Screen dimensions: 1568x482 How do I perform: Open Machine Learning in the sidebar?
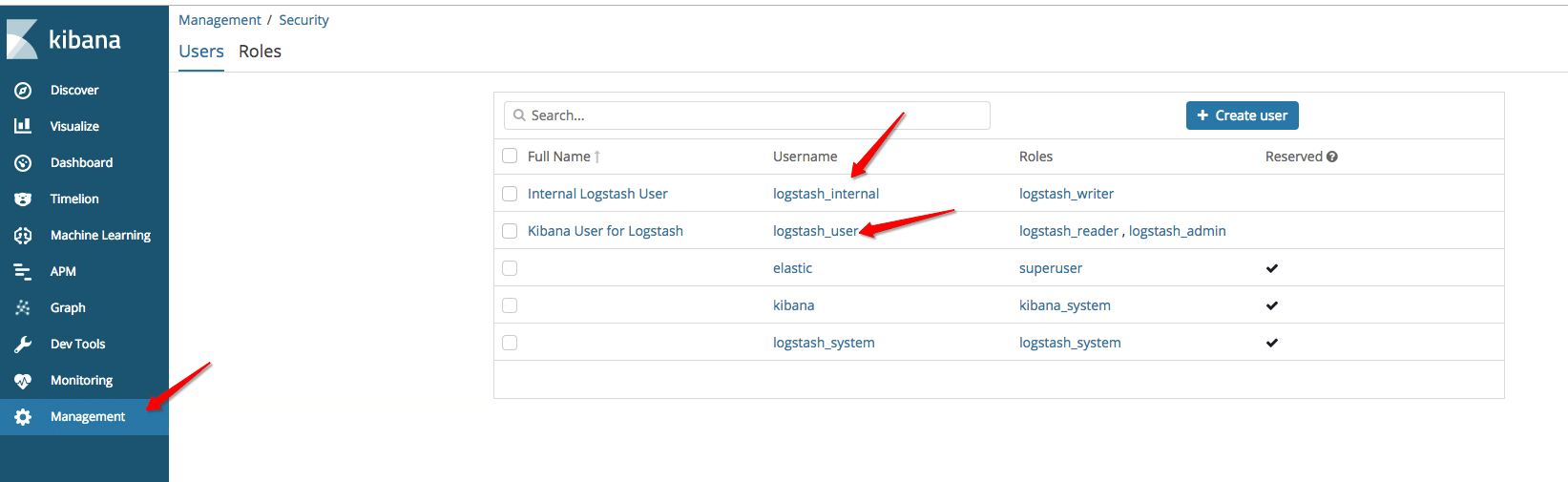tap(84, 235)
